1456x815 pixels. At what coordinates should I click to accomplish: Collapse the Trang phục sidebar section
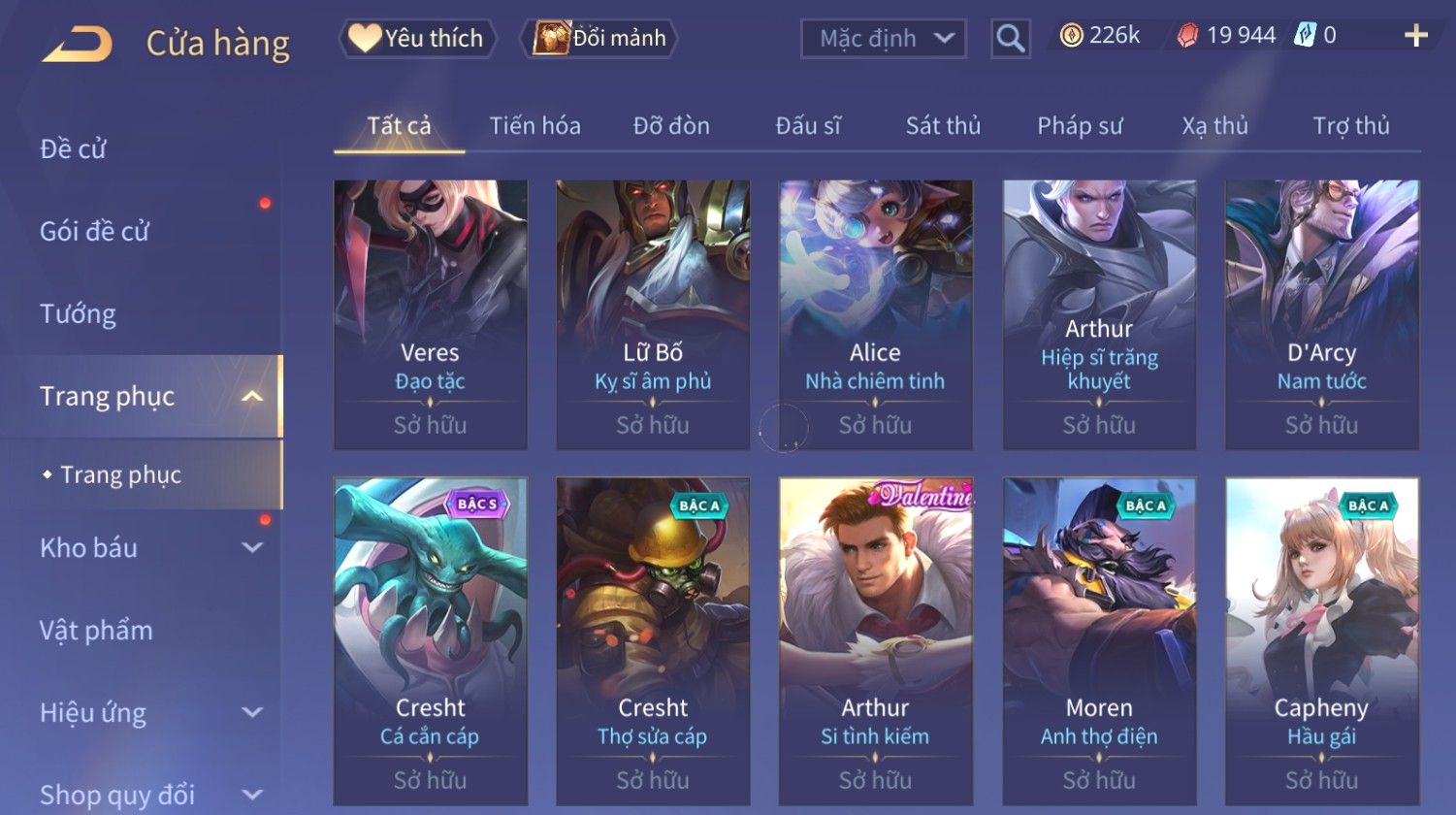[x=252, y=396]
